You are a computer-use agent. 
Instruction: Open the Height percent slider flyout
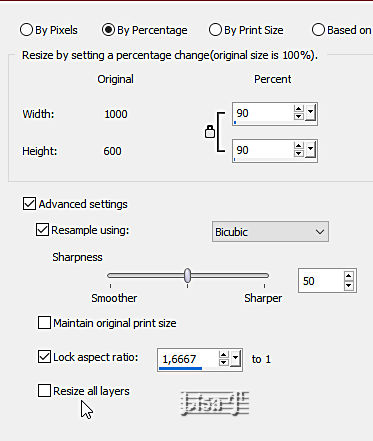(x=310, y=150)
